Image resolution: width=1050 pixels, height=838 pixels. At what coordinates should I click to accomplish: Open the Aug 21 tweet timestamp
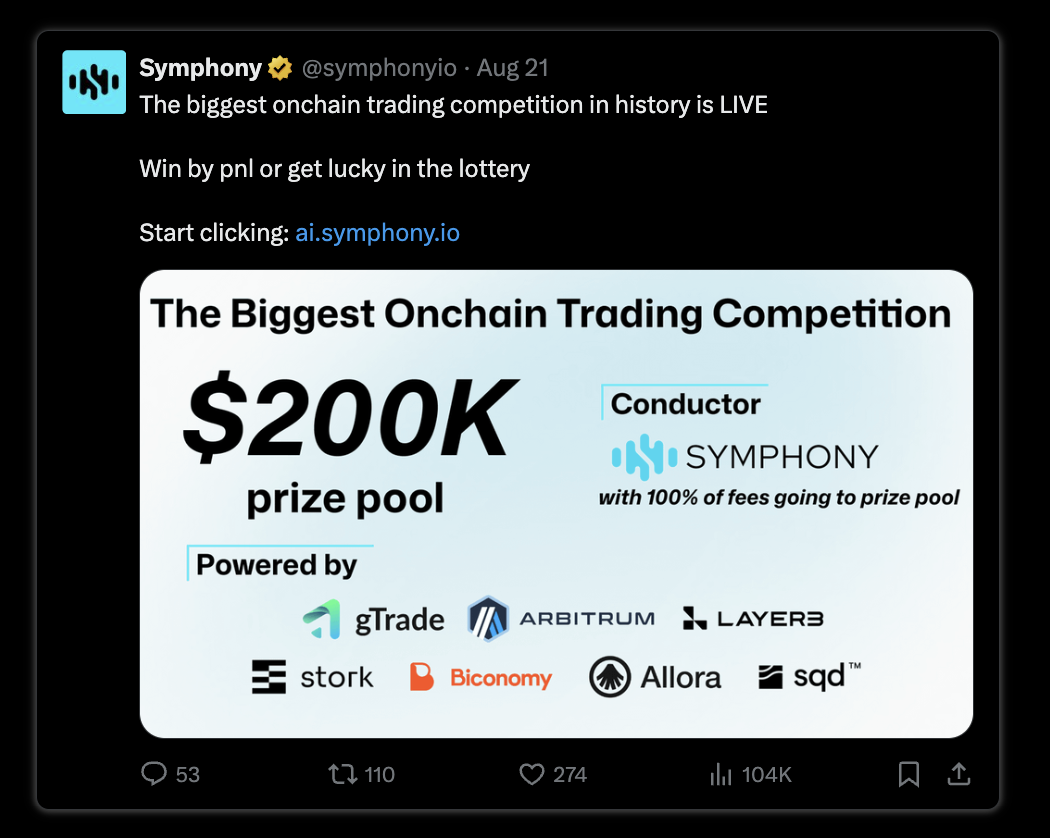coord(512,68)
